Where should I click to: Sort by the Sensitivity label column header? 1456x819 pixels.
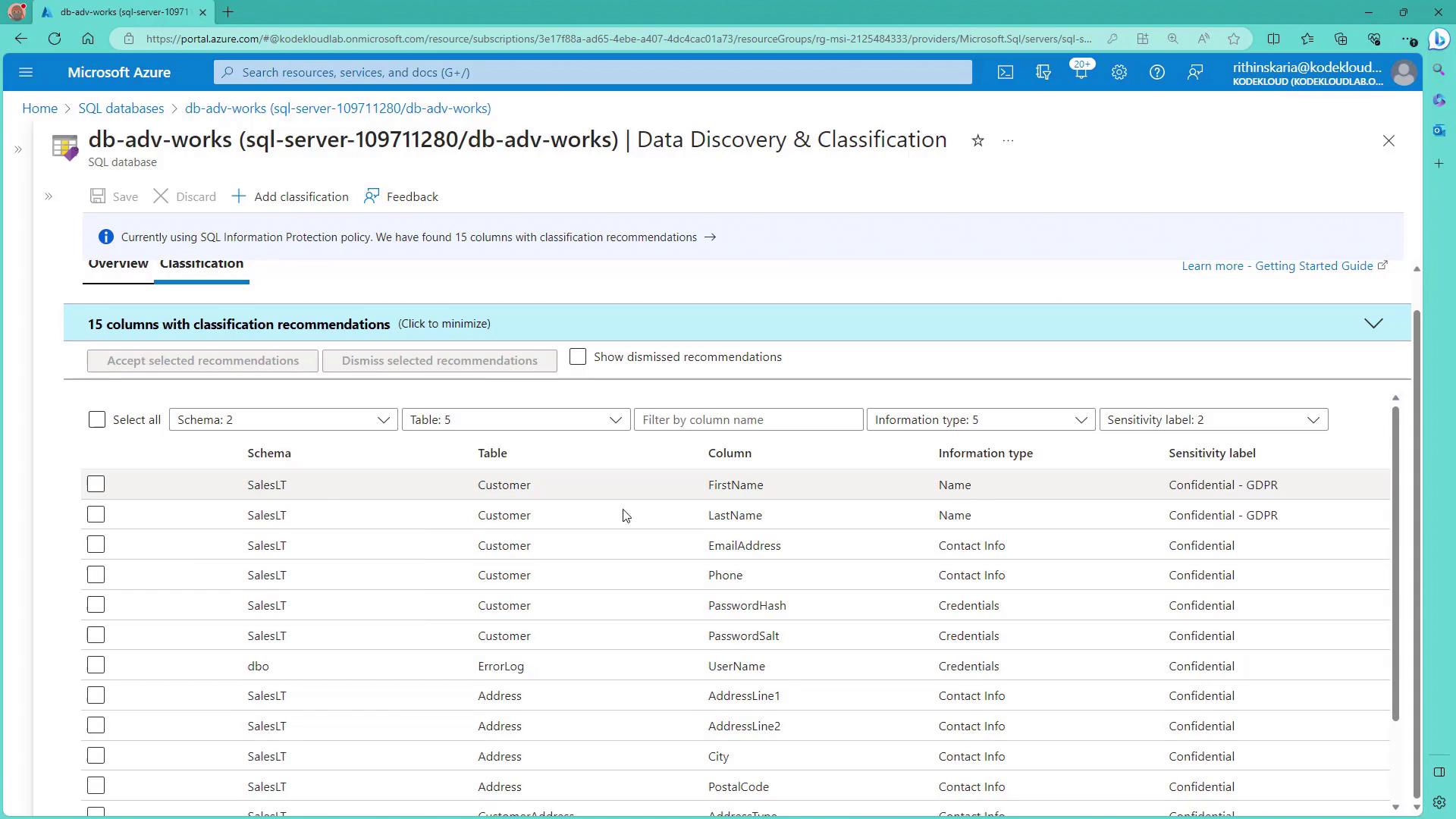pyautogui.click(x=1212, y=453)
